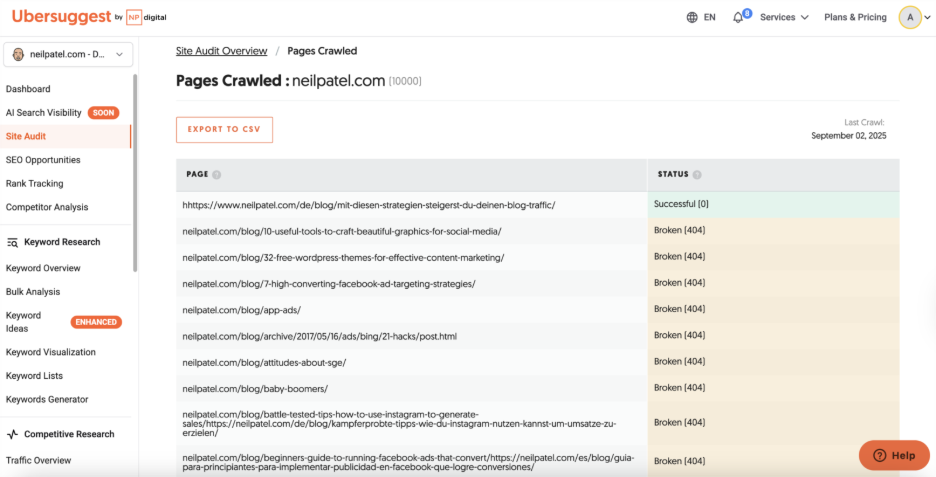936x477 pixels.
Task: Follow Site Audit Overview breadcrumb link
Action: pos(221,51)
